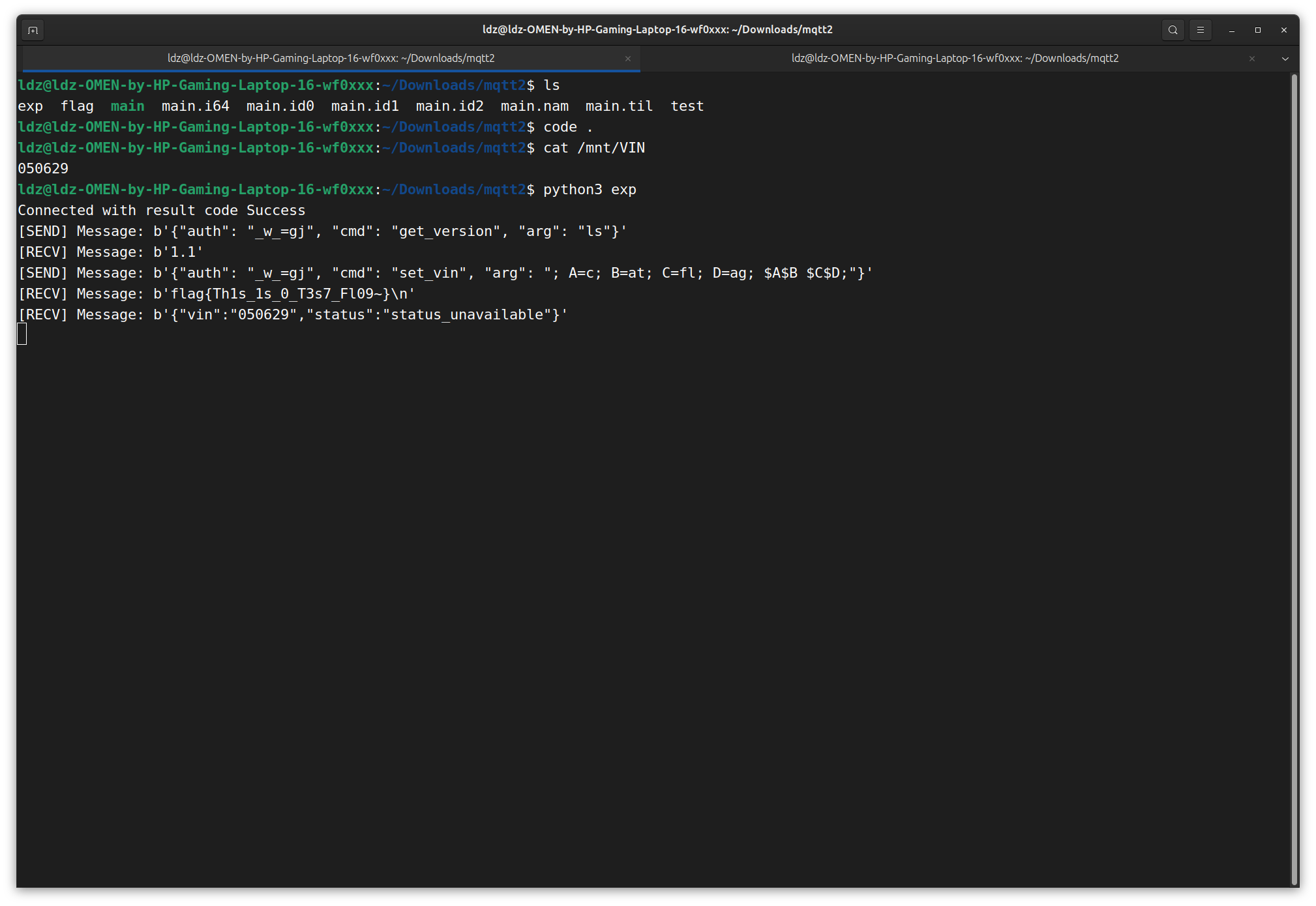Click the 050629 VIN output line
The height and width of the screenshot is (906, 1316).
43,169
